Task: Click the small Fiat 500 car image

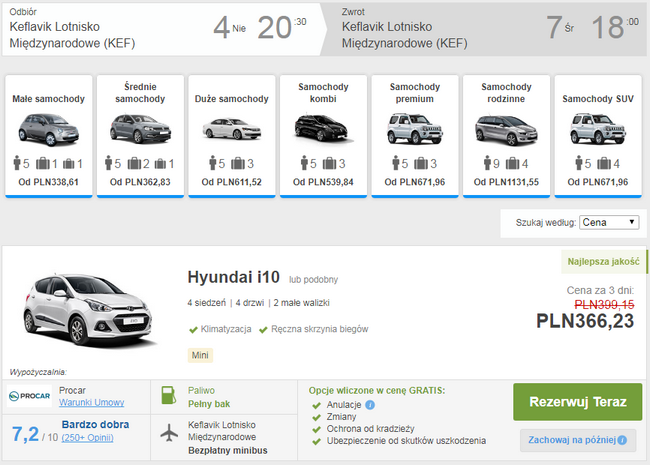Action: [49, 129]
